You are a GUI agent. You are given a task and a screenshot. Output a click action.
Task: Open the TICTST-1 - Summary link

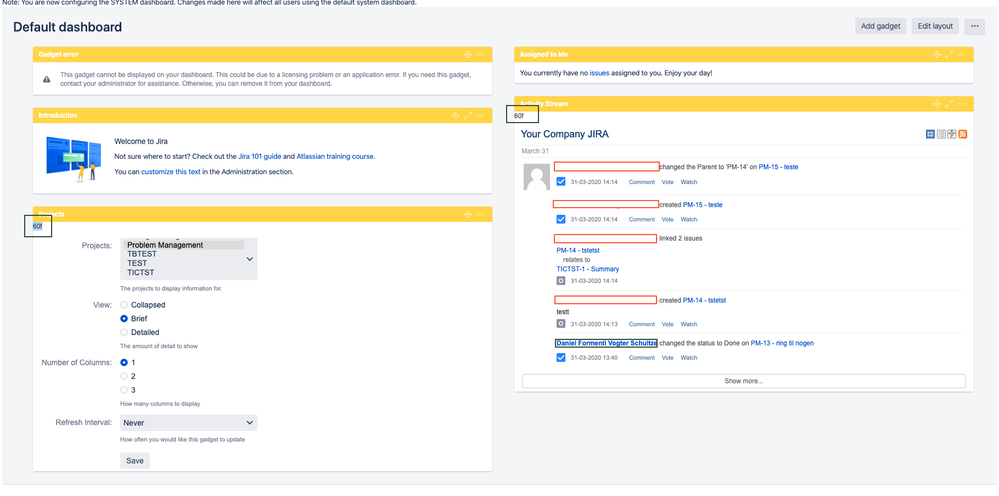[x=587, y=269]
